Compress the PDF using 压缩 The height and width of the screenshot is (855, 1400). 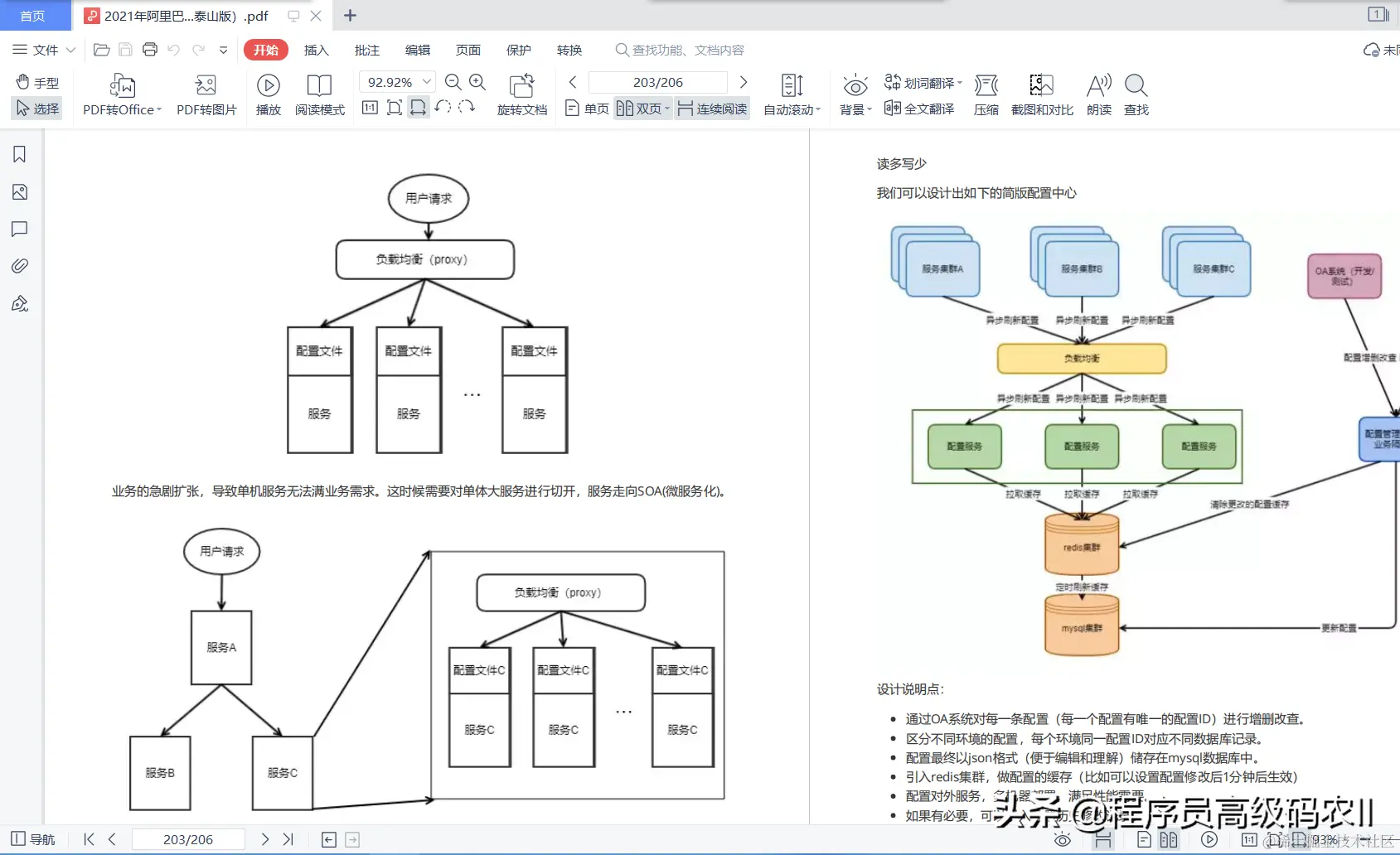(x=986, y=94)
